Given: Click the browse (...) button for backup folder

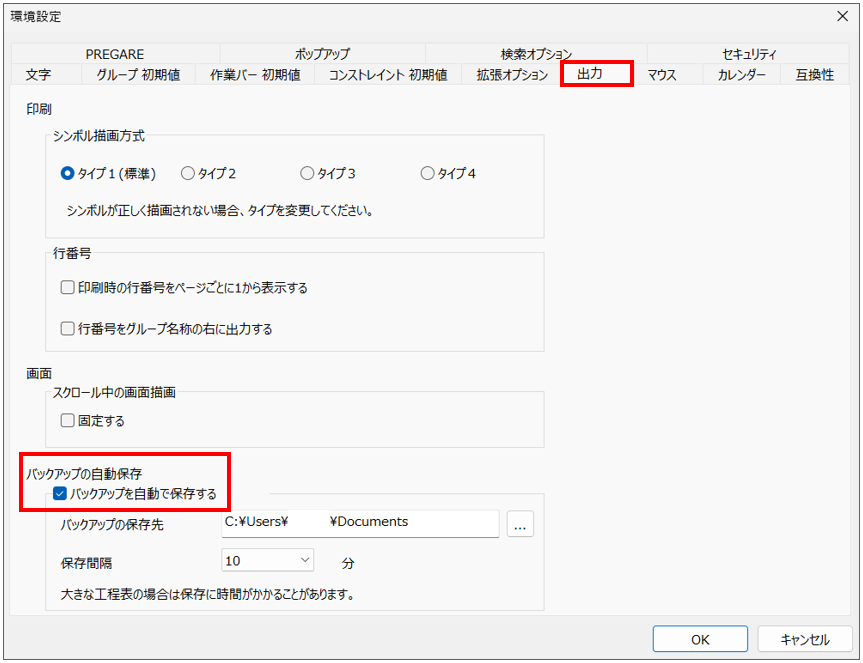Looking at the screenshot, I should coord(520,524).
